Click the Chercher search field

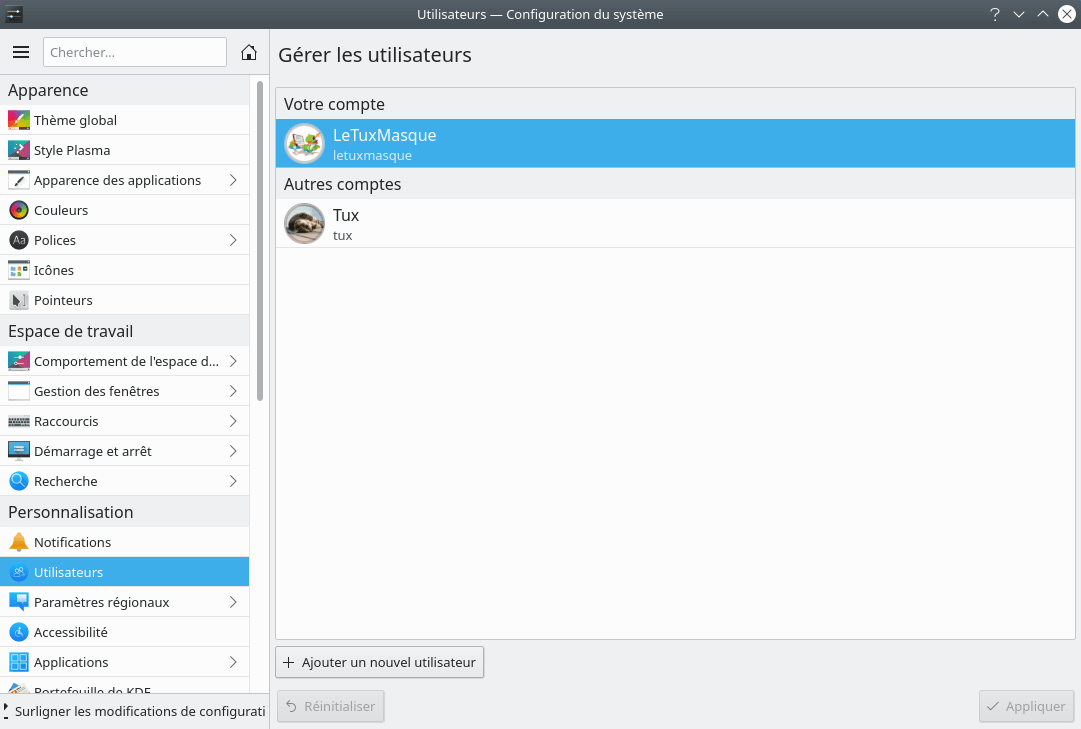[135, 52]
